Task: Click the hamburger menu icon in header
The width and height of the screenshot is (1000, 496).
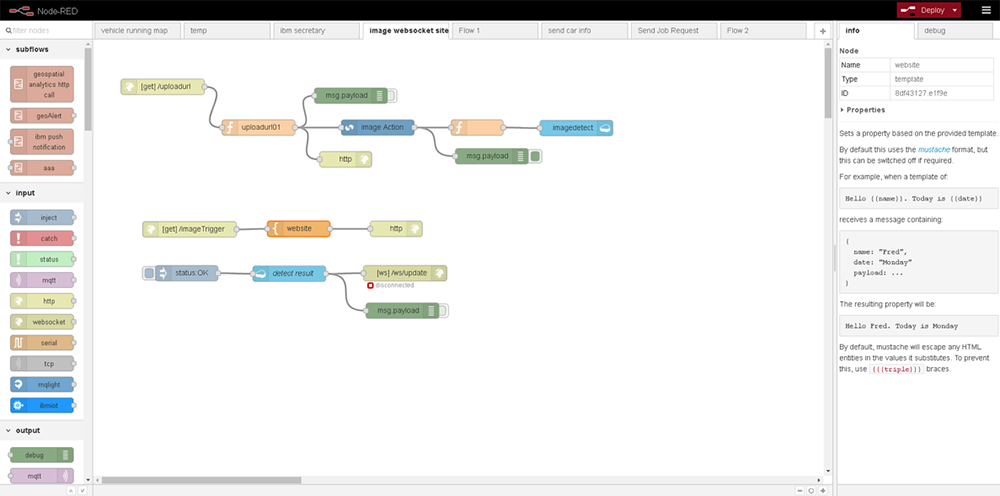Action: (x=984, y=10)
